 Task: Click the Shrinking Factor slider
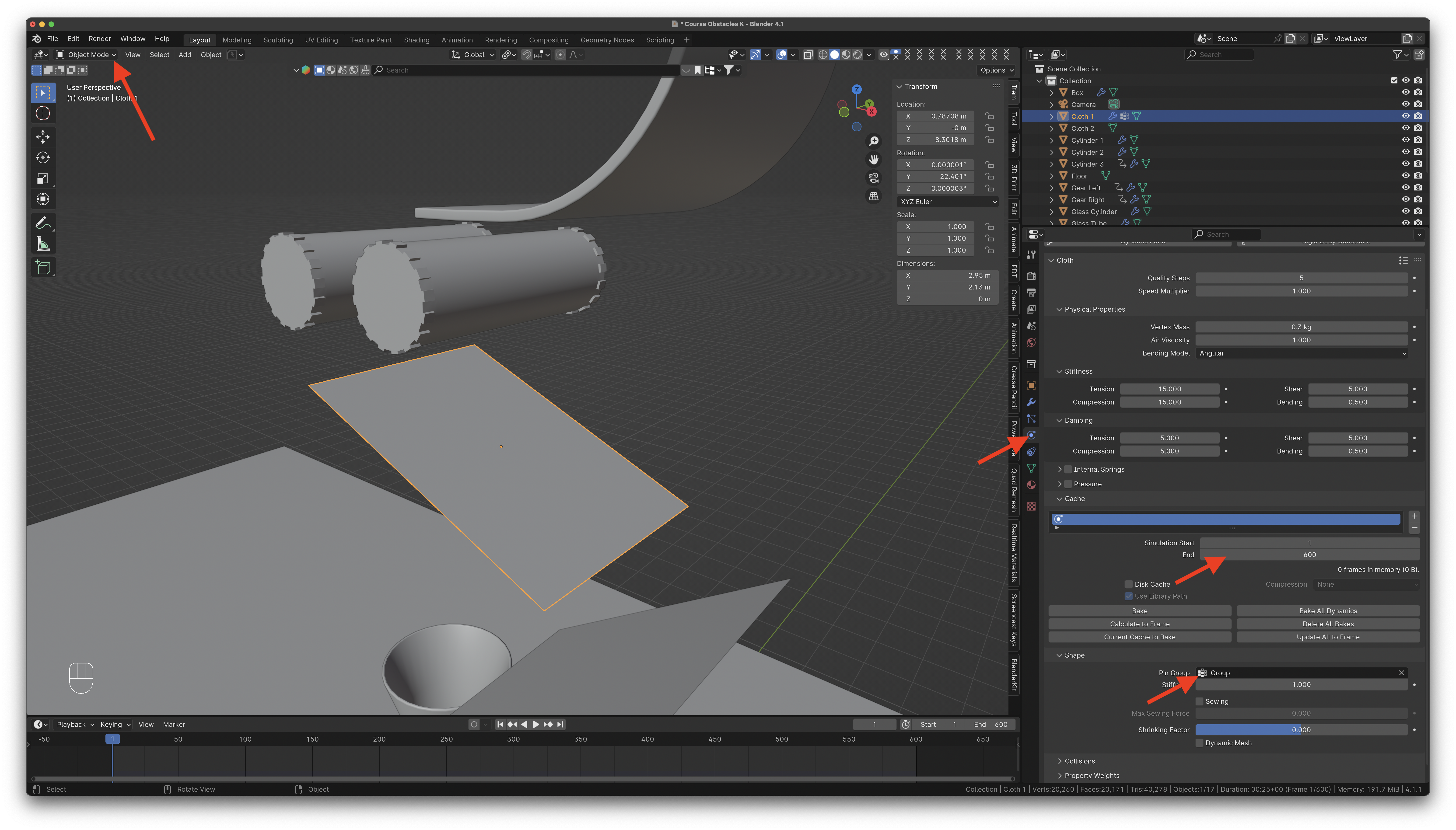1302,730
